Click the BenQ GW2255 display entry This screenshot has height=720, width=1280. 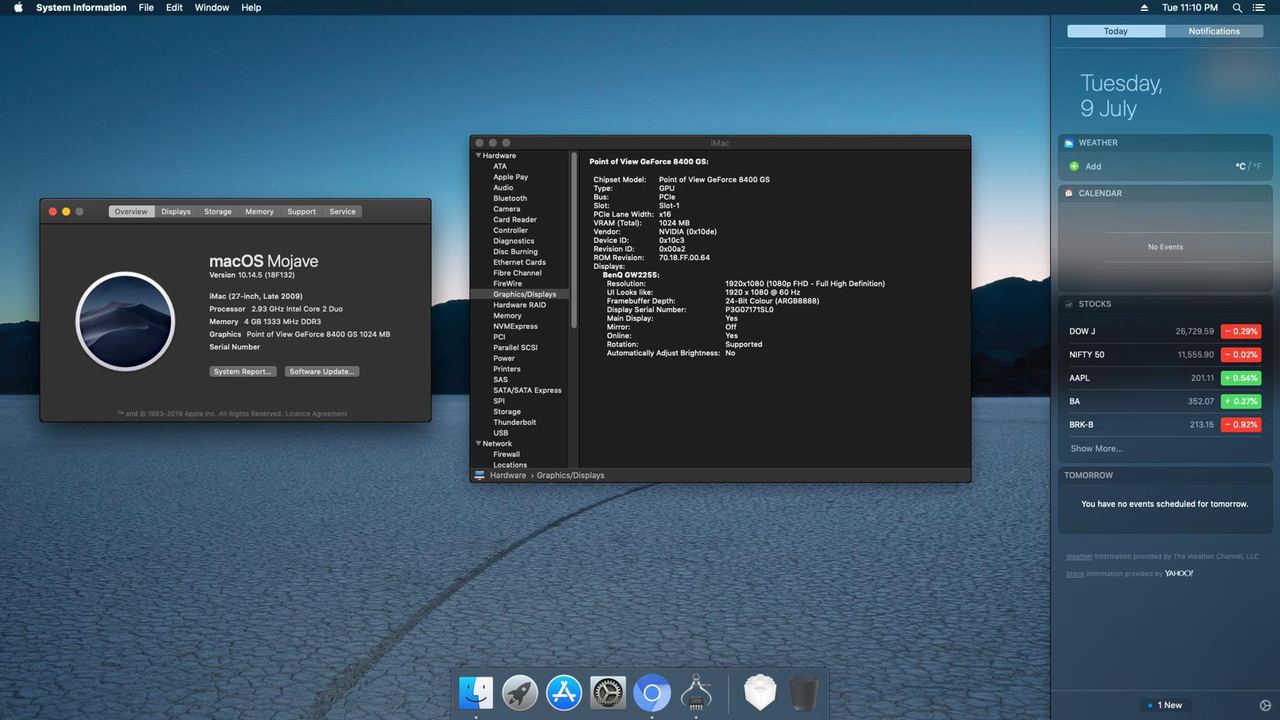point(631,274)
